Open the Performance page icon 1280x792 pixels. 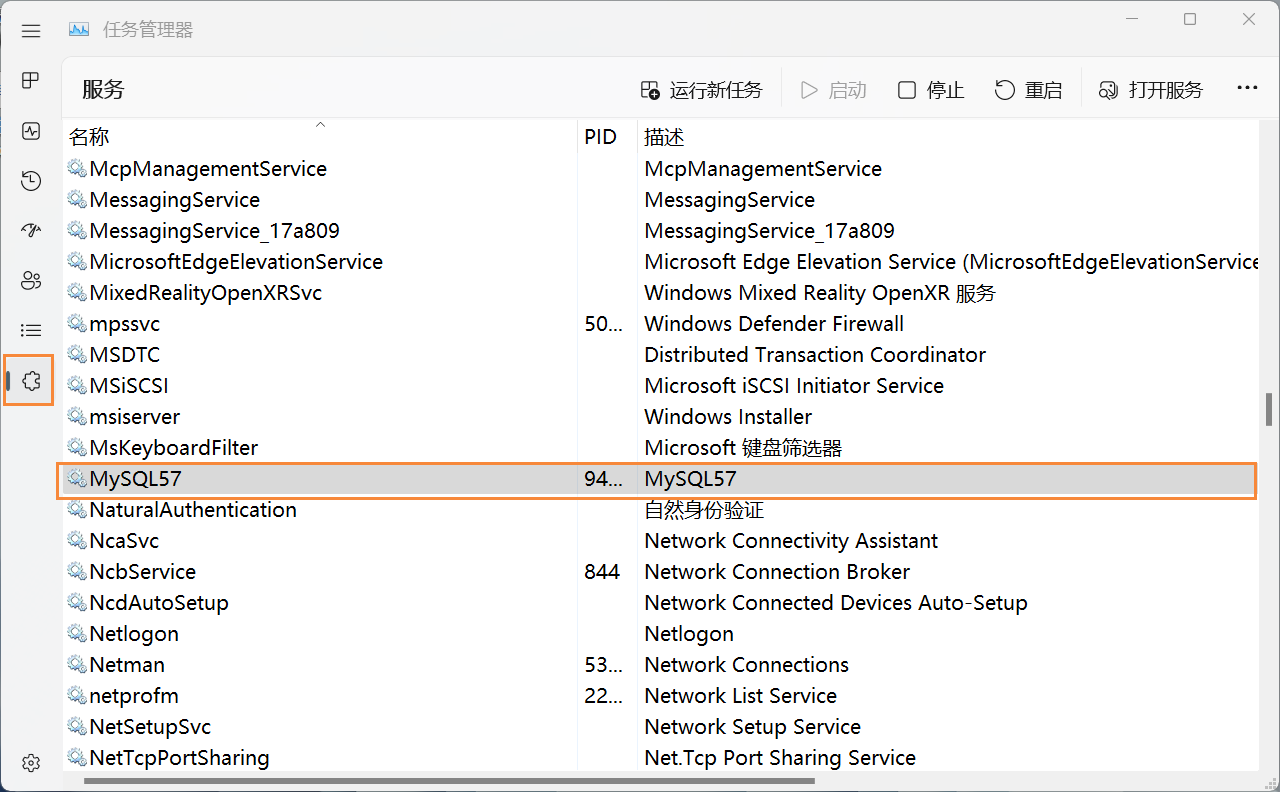pyautogui.click(x=30, y=130)
